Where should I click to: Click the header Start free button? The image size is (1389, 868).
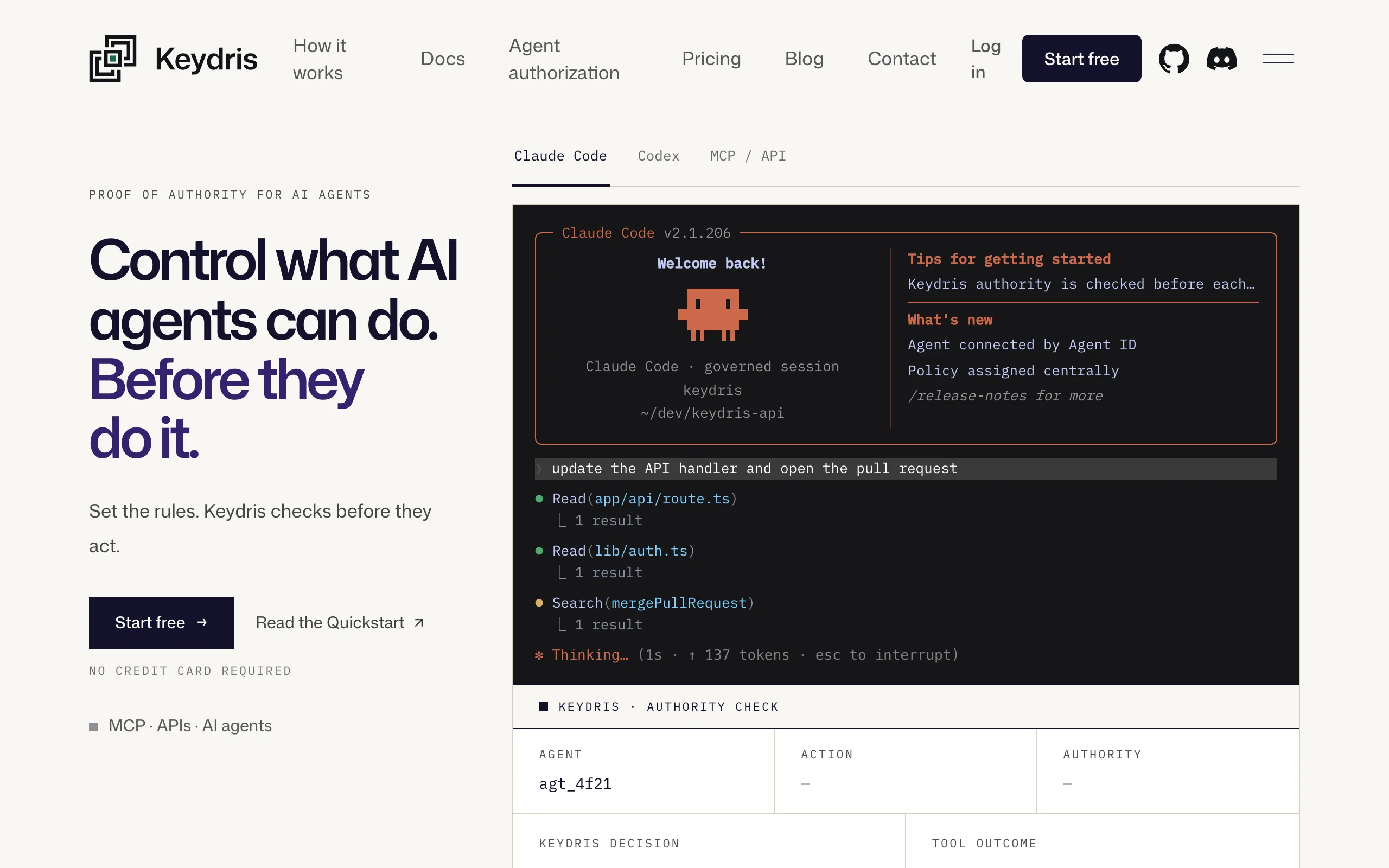pyautogui.click(x=1081, y=59)
